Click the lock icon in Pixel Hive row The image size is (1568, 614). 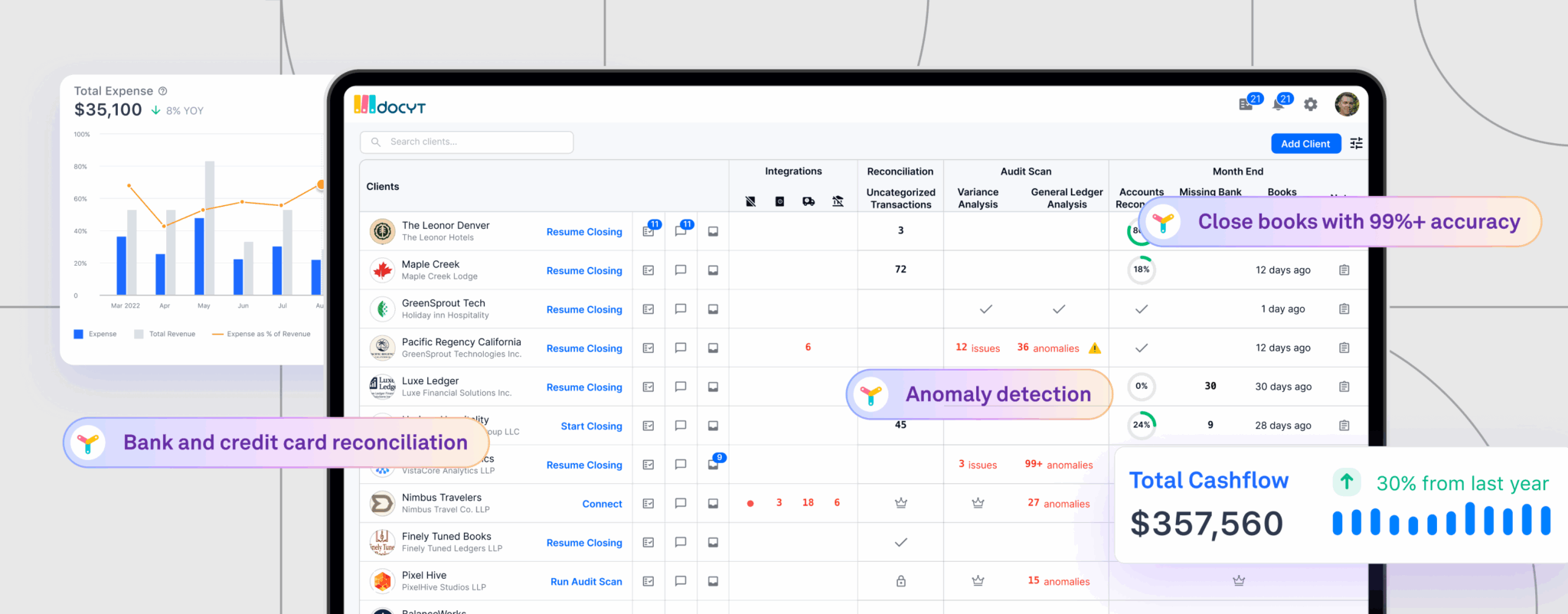901,581
